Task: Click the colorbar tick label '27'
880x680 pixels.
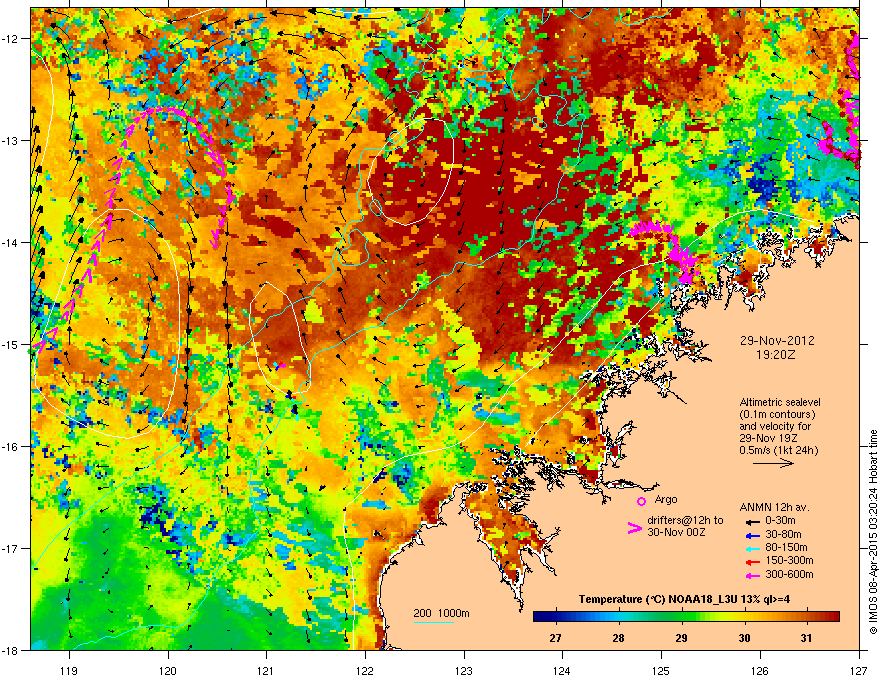Action: pyautogui.click(x=555, y=638)
